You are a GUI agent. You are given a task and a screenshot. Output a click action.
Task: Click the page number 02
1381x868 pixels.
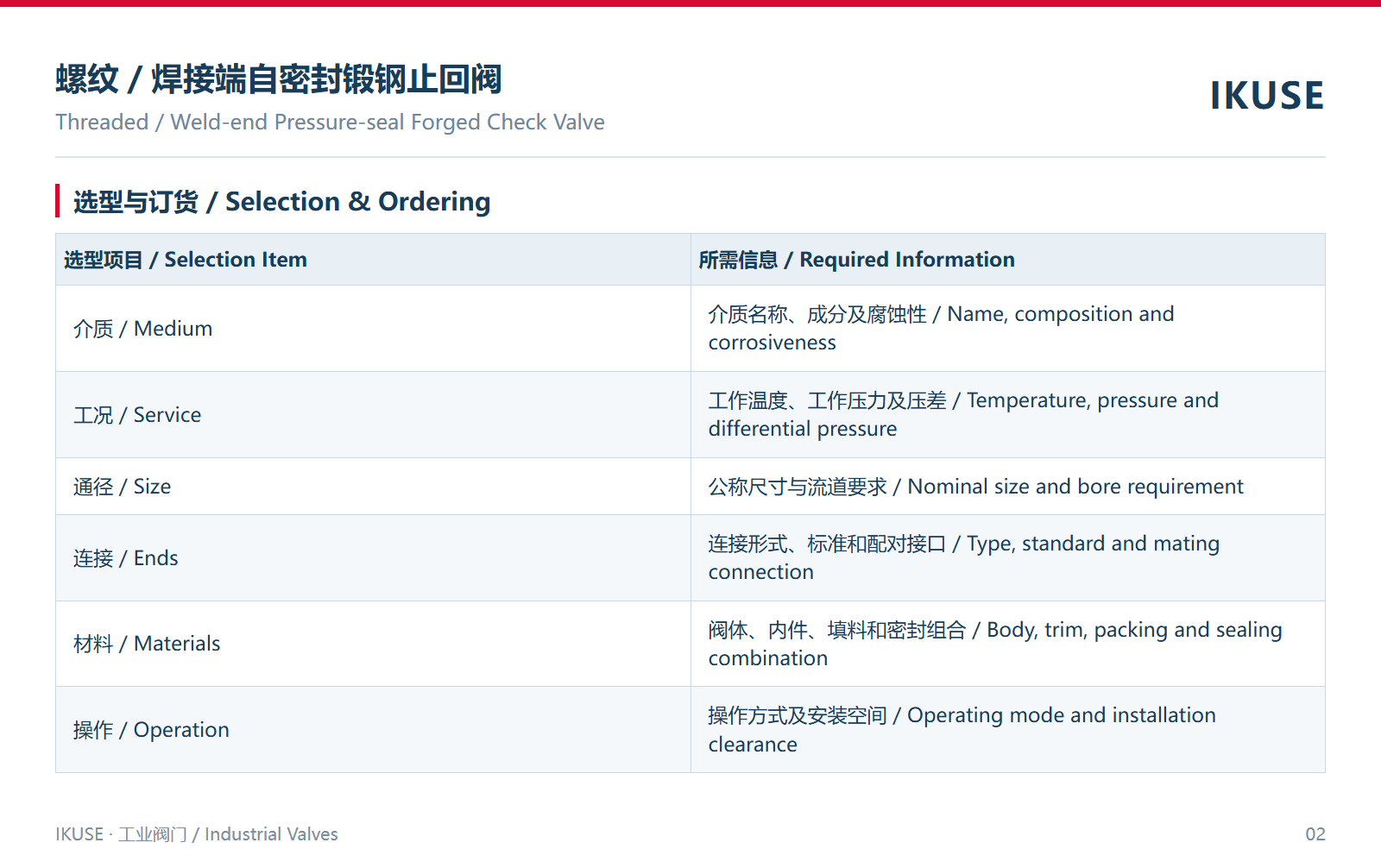coord(1315,834)
